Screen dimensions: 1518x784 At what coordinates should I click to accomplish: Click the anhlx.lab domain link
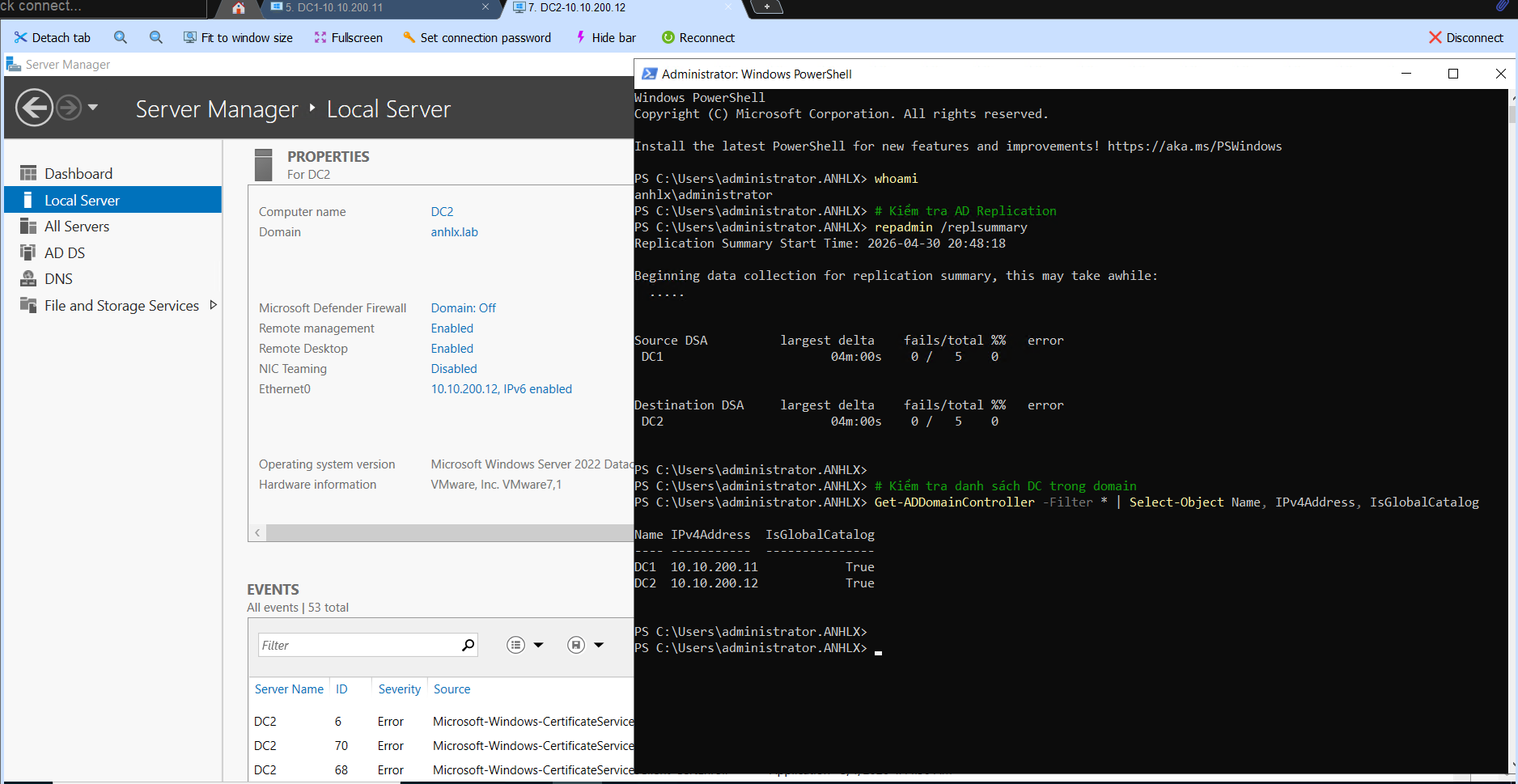tap(454, 231)
